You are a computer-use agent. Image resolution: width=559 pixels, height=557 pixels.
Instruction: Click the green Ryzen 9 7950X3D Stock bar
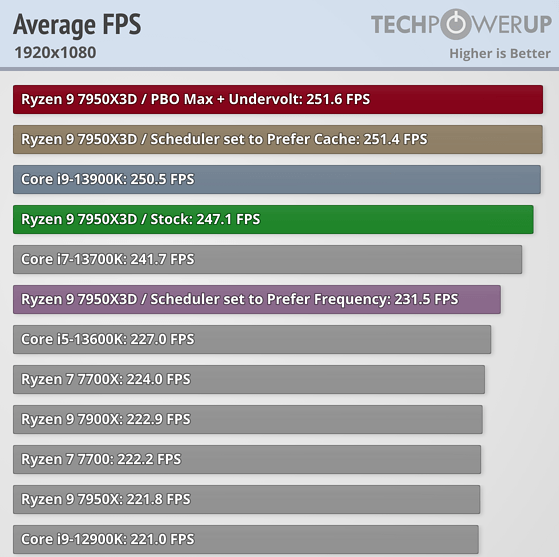pyautogui.click(x=273, y=219)
